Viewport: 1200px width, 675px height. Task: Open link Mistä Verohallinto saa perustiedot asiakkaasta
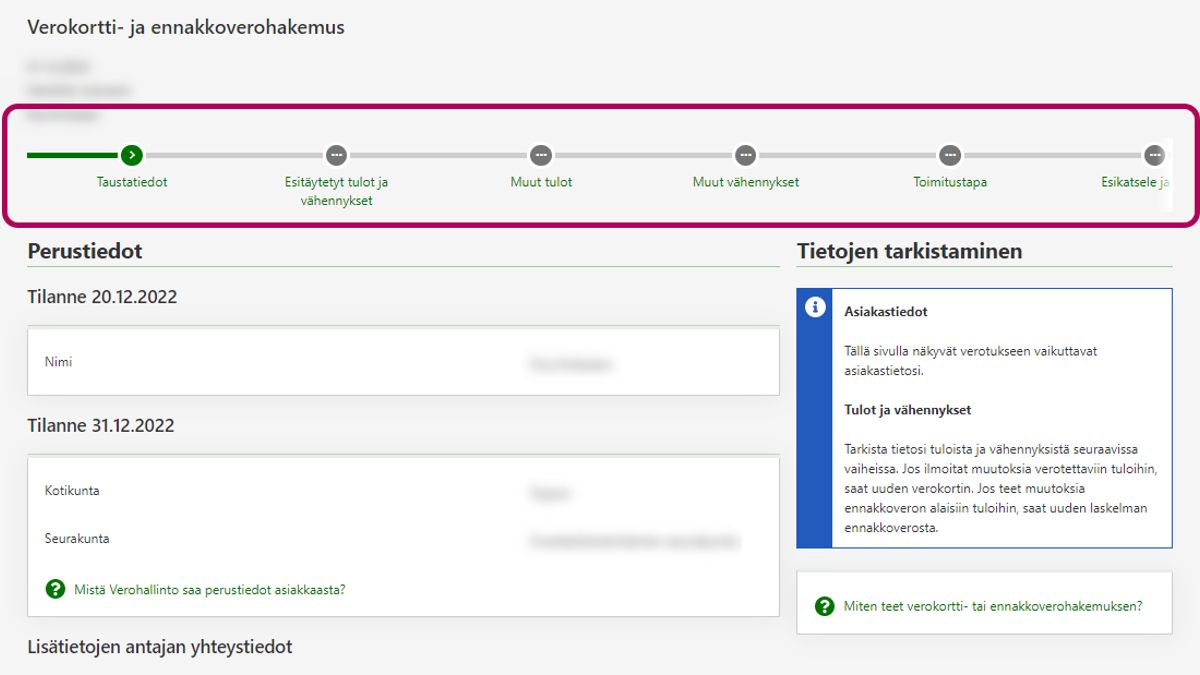point(210,590)
